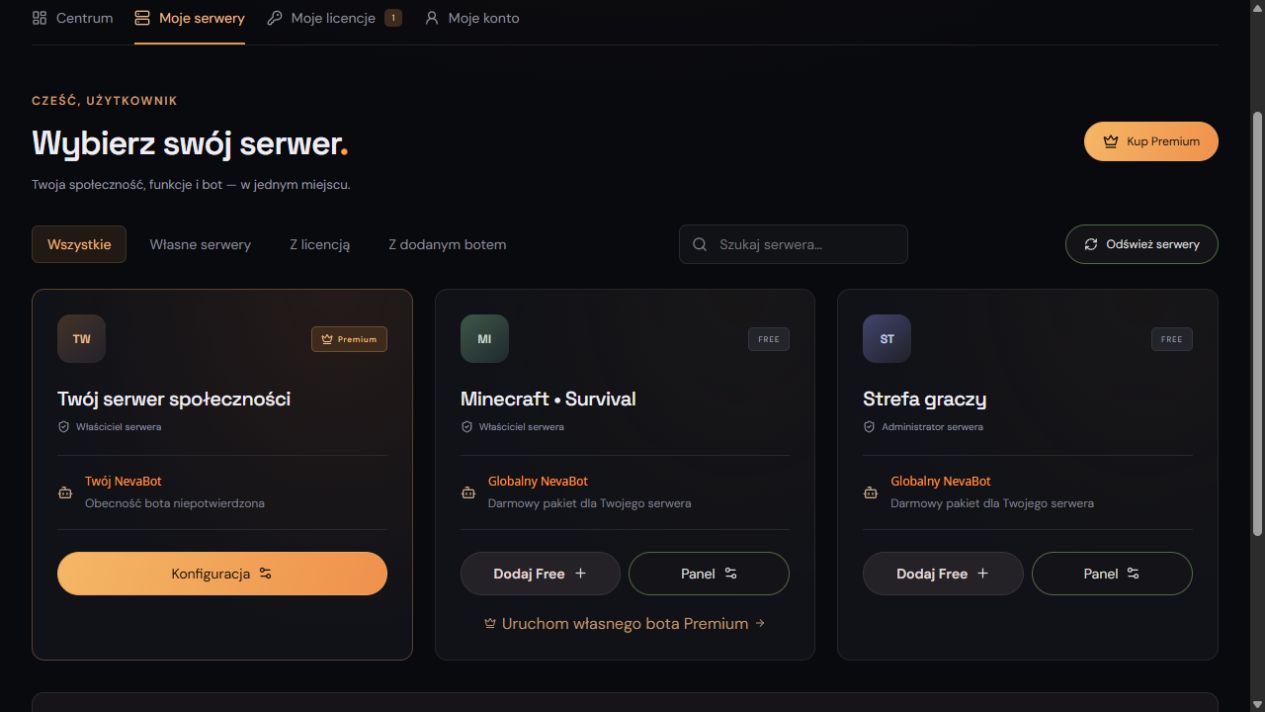Click the magnifier icon in search box

700,244
